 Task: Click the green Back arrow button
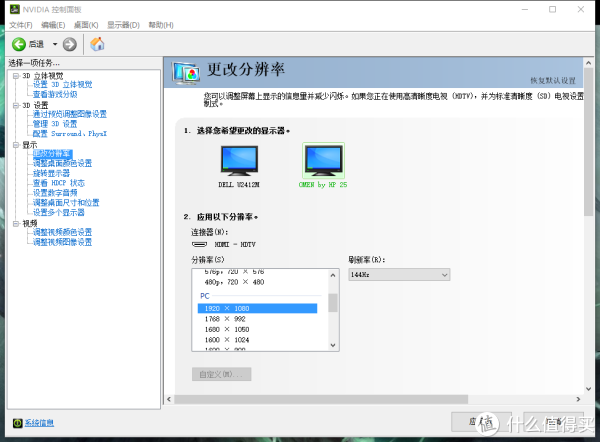point(19,44)
